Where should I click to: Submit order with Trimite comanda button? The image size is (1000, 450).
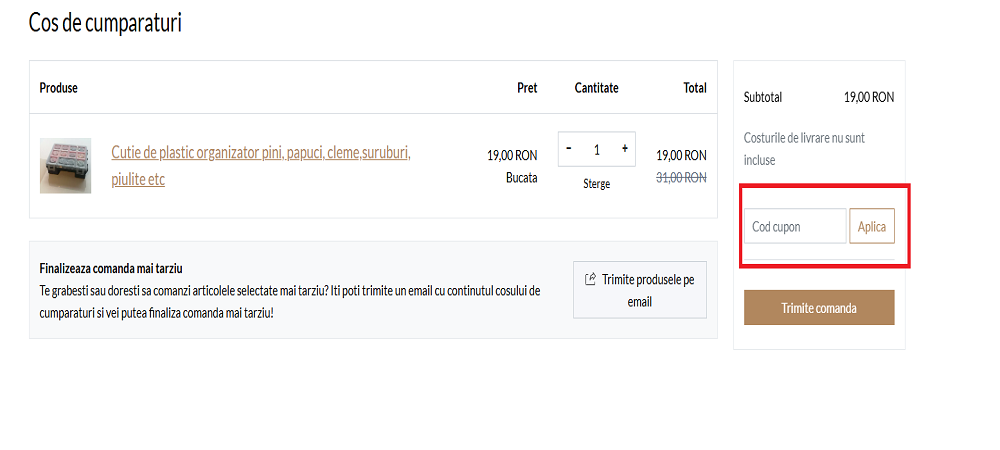pyautogui.click(x=819, y=308)
